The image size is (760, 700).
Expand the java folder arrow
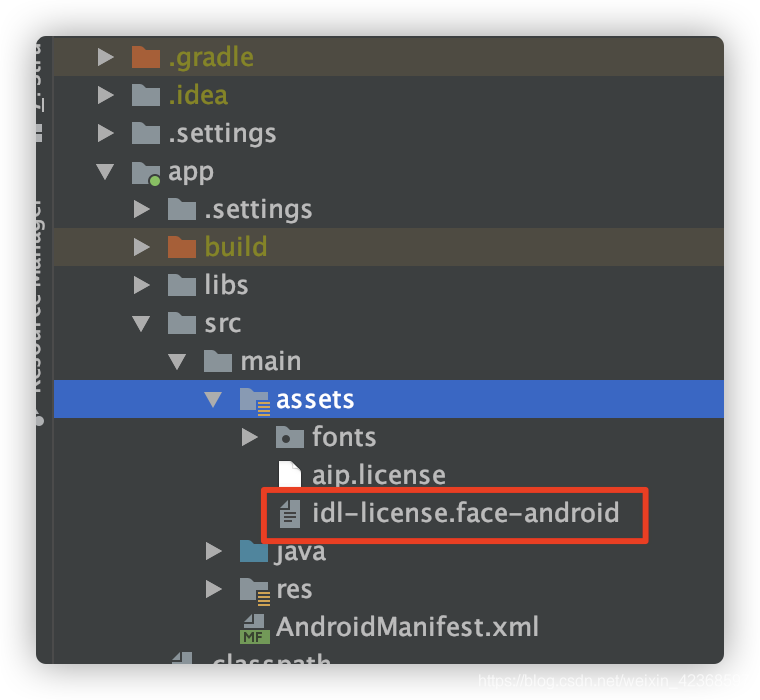tap(213, 551)
